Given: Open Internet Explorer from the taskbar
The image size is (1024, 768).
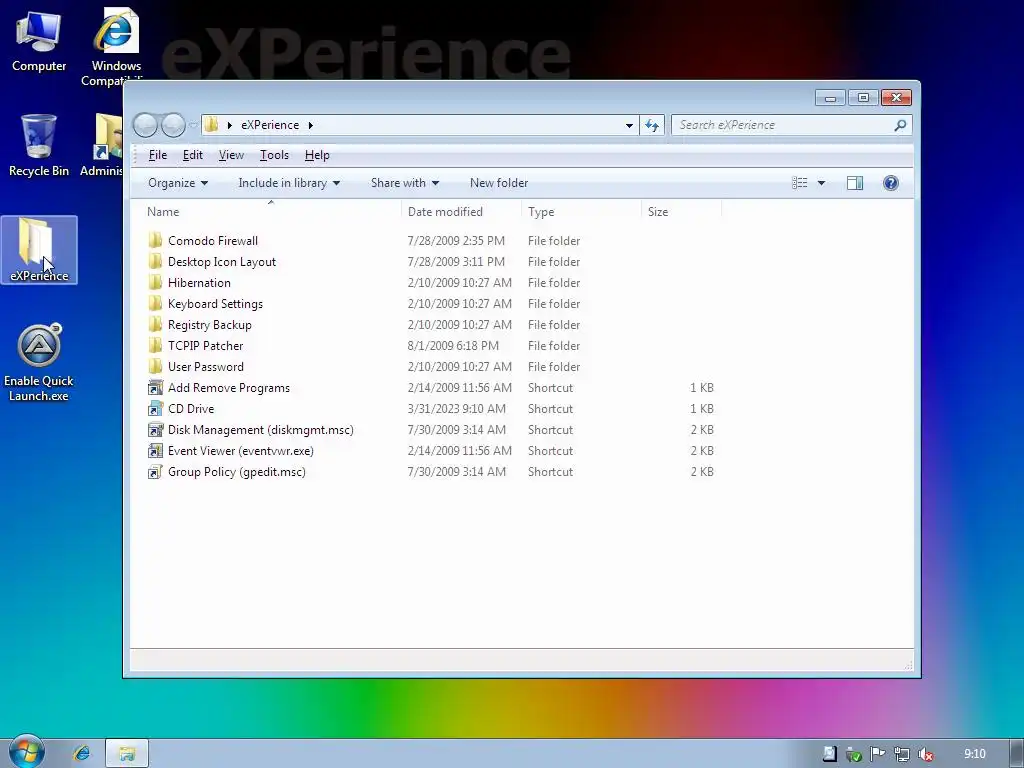Looking at the screenshot, I should click(82, 754).
